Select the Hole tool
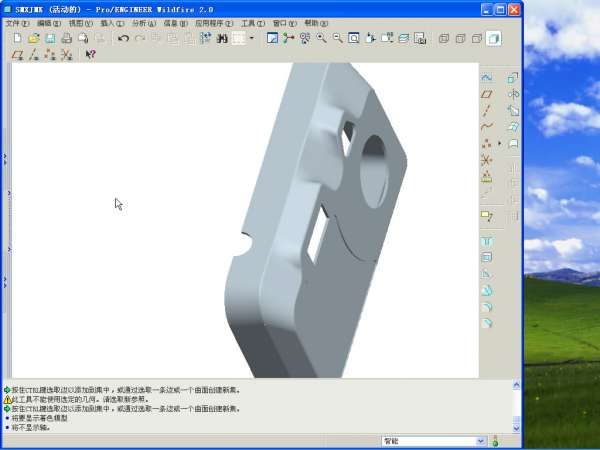 [x=487, y=241]
